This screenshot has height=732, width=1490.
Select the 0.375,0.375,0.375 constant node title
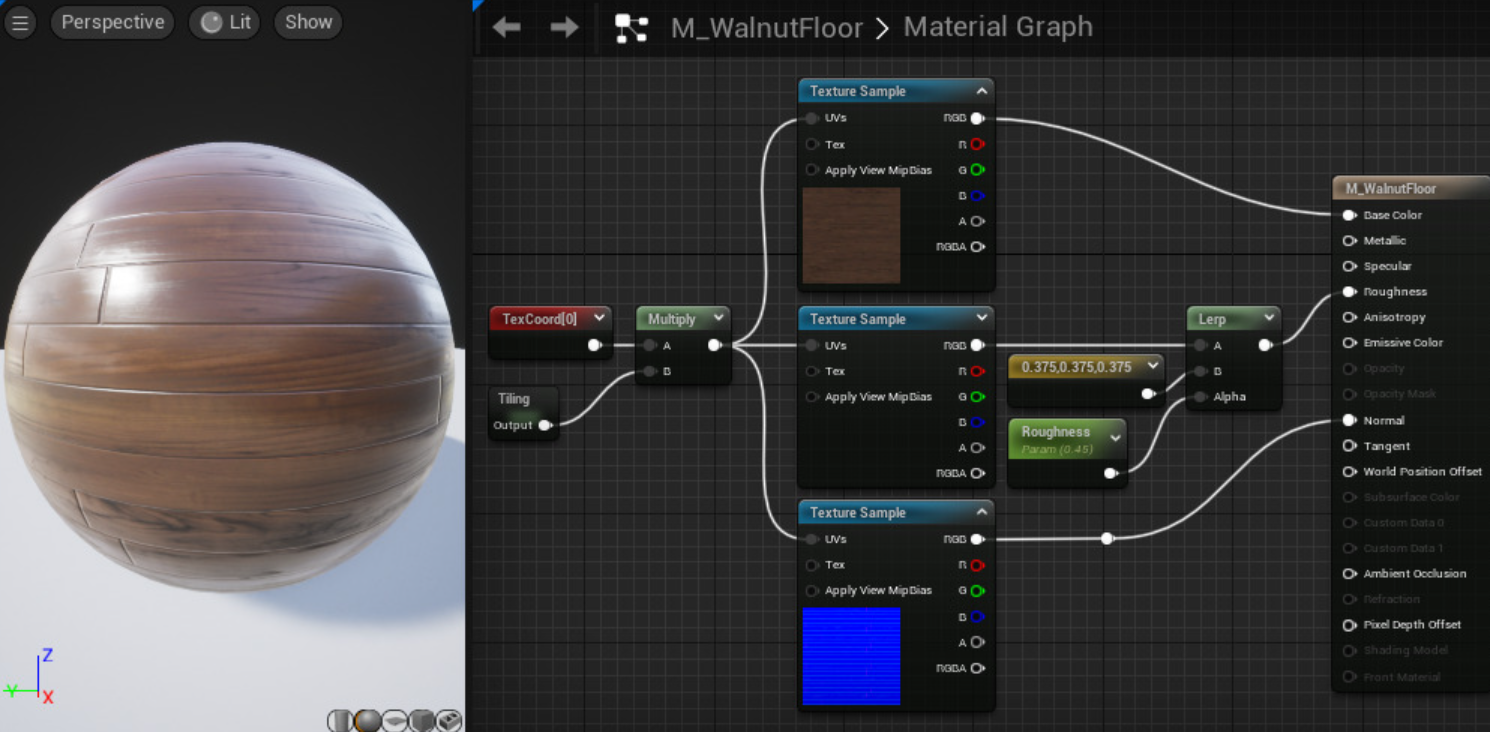[x=1076, y=367]
